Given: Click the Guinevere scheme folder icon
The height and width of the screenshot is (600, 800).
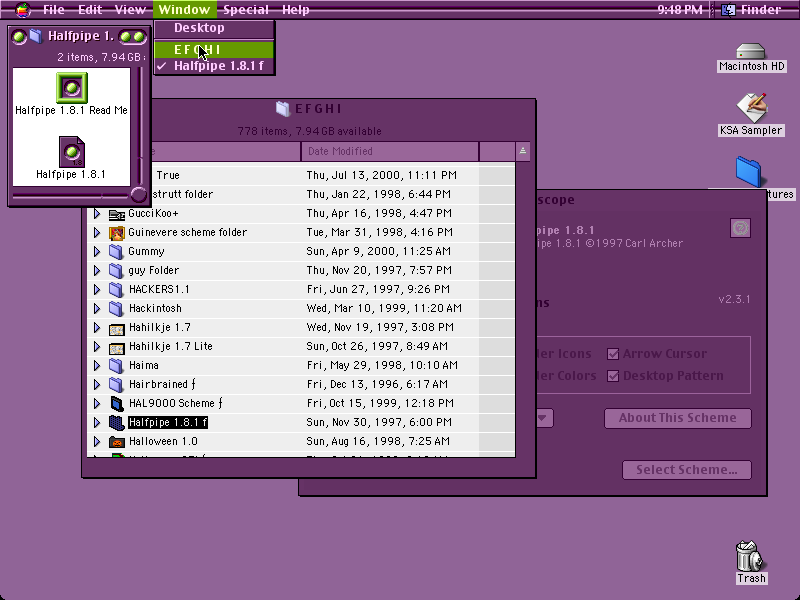Looking at the screenshot, I should pyautogui.click(x=117, y=233).
